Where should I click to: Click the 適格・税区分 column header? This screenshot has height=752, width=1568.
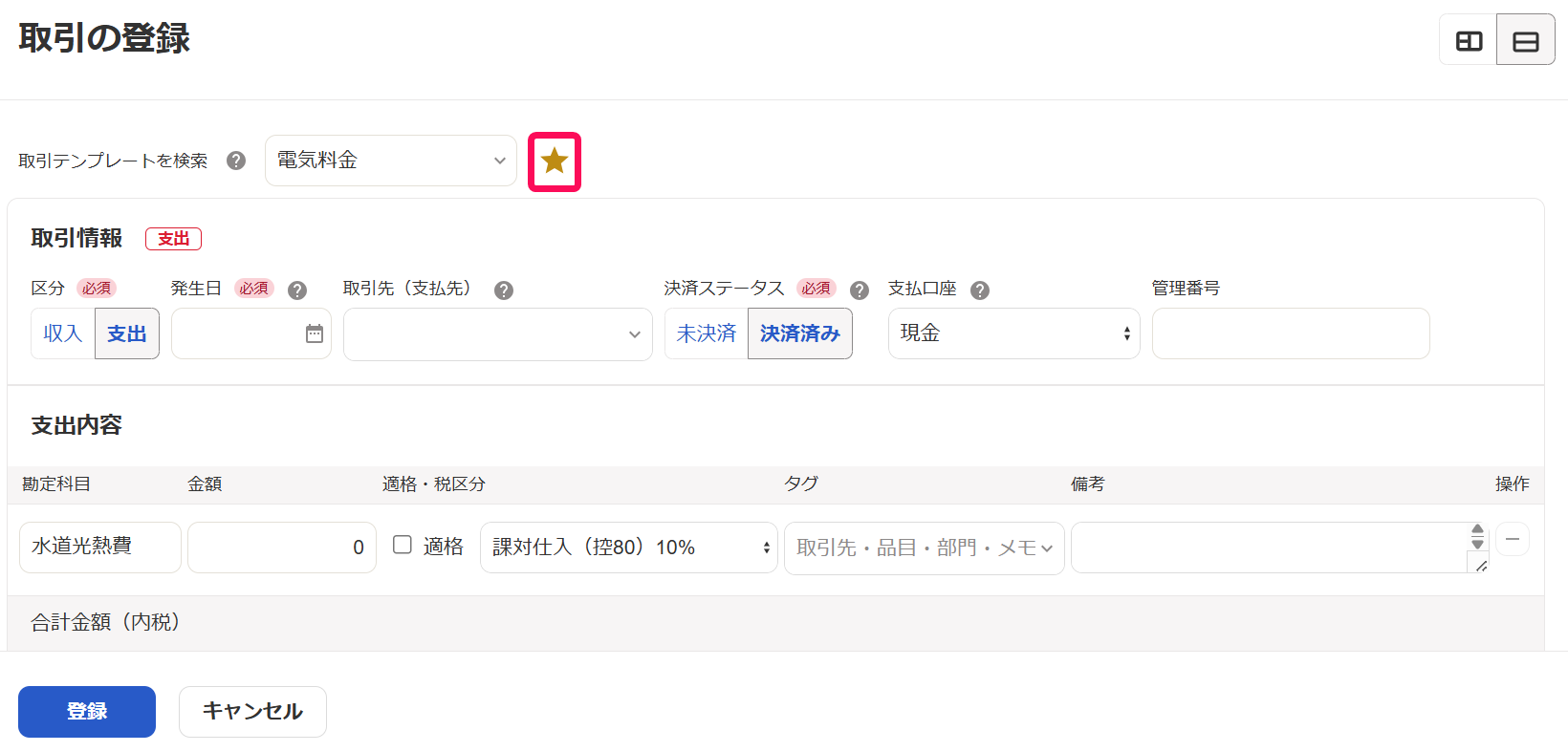(434, 484)
